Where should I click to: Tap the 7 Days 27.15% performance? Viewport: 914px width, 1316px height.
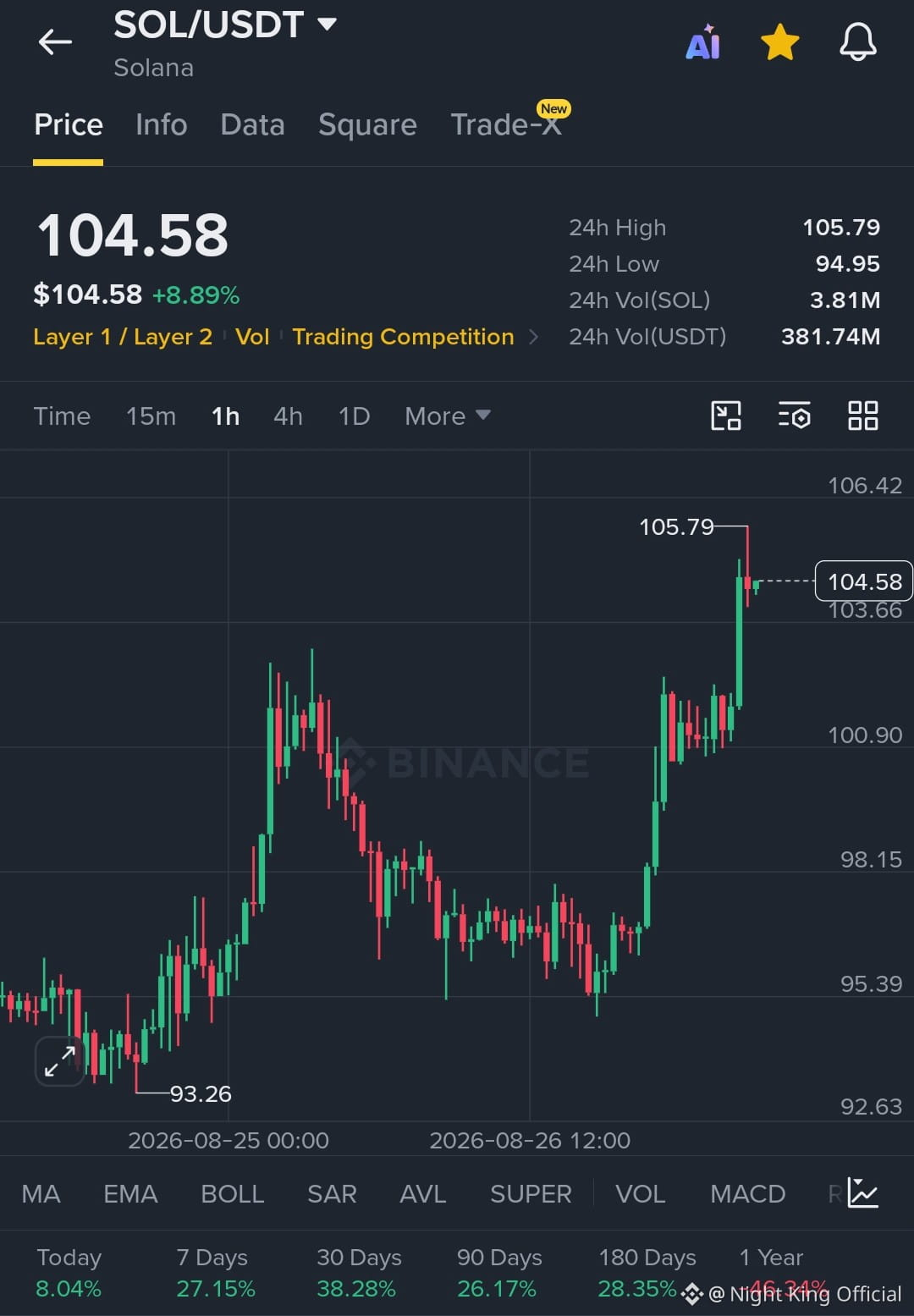pos(215,1273)
